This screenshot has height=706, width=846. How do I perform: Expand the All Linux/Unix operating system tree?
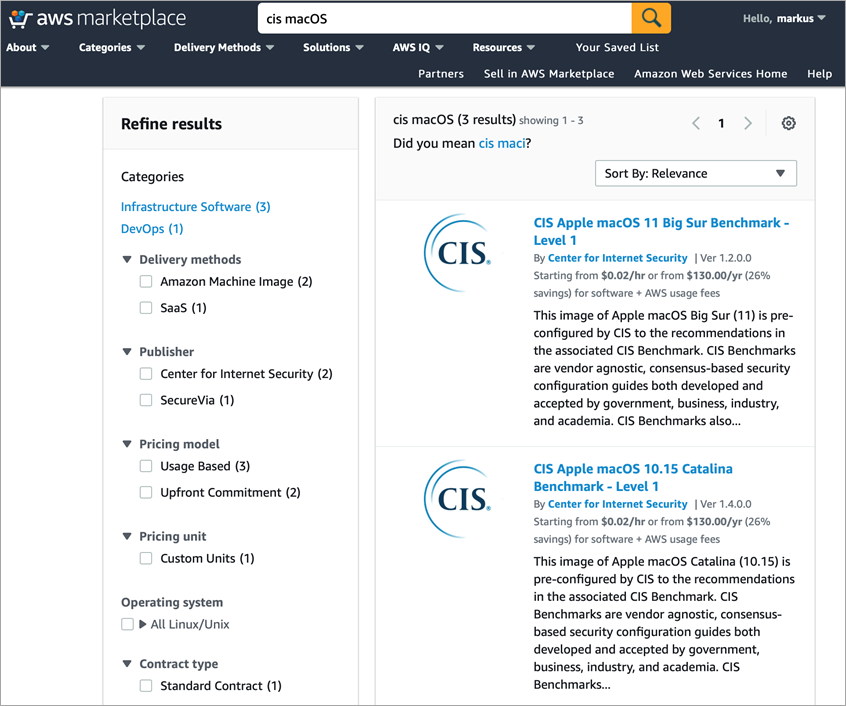(142, 624)
